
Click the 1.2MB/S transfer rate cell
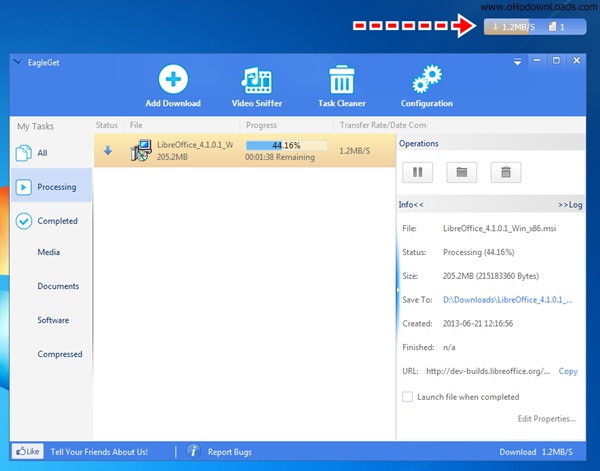pyautogui.click(x=355, y=151)
